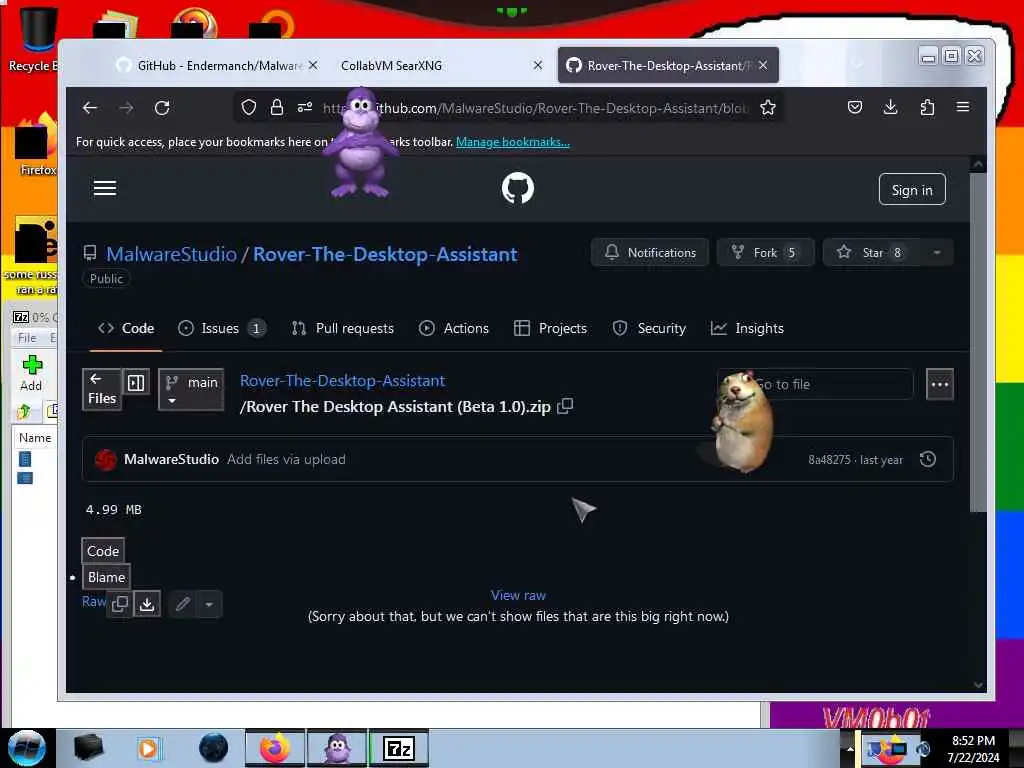
Task: Click the edit pencil icon
Action: click(183, 604)
